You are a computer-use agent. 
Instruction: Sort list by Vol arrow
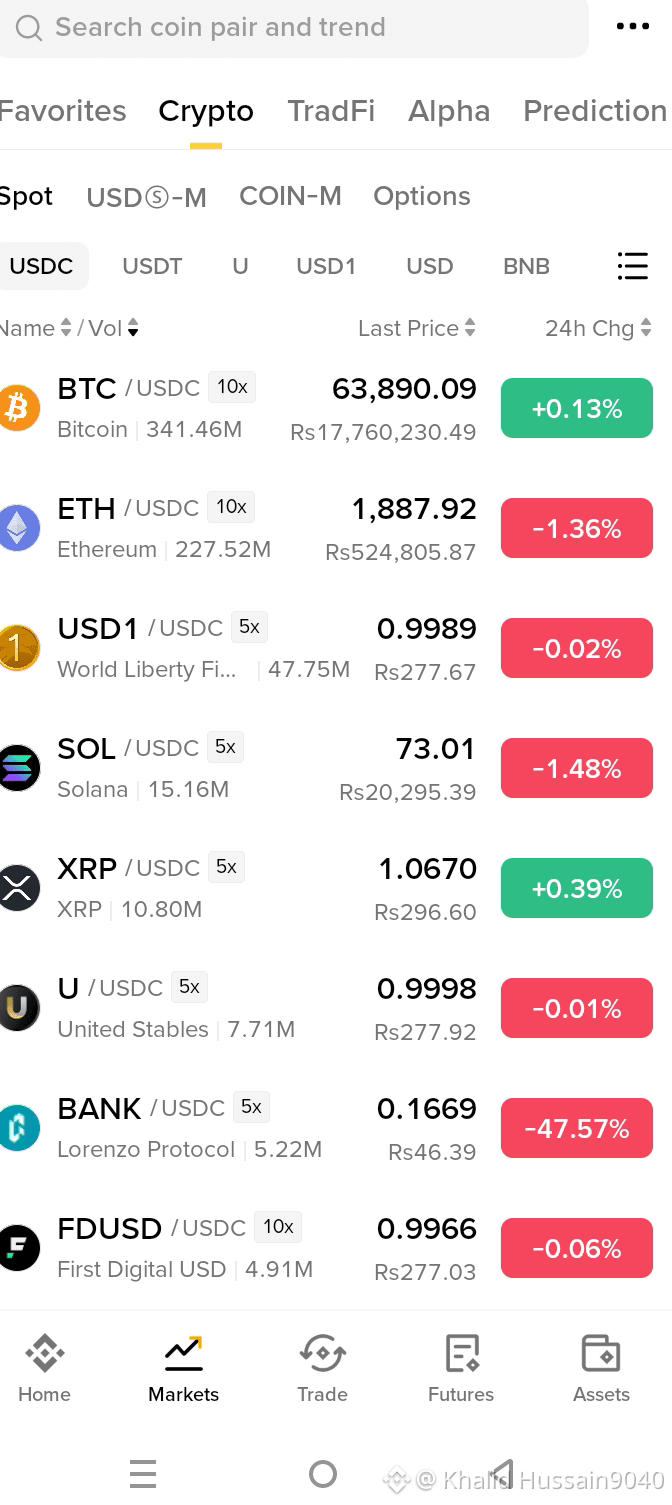(133, 328)
